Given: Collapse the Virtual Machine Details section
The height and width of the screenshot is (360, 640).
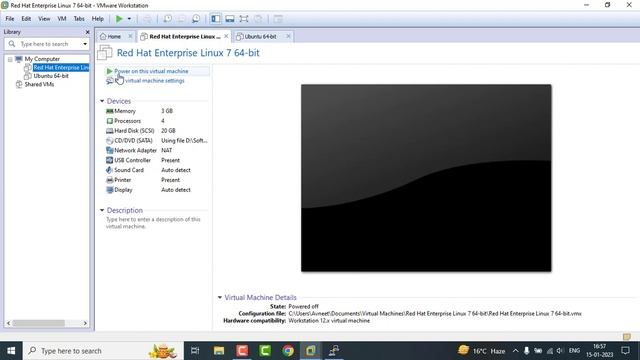Looking at the screenshot, I should coord(220,298).
